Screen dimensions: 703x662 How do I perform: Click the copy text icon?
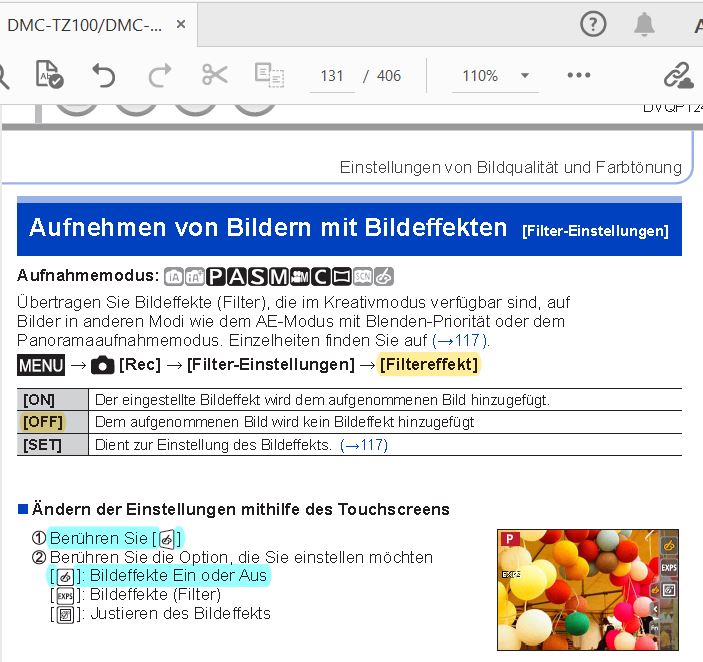tap(269, 75)
